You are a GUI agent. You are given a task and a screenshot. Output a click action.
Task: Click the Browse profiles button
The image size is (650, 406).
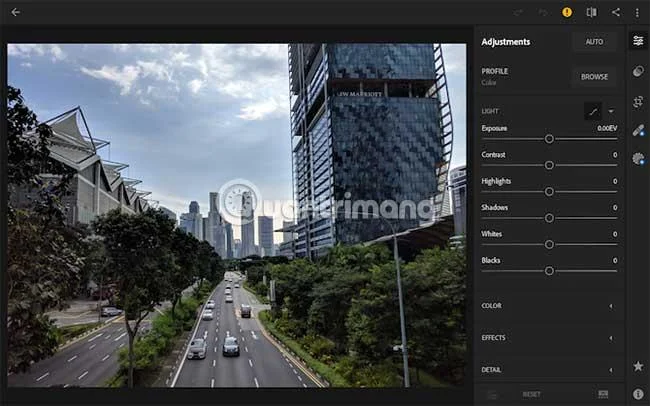tap(594, 77)
